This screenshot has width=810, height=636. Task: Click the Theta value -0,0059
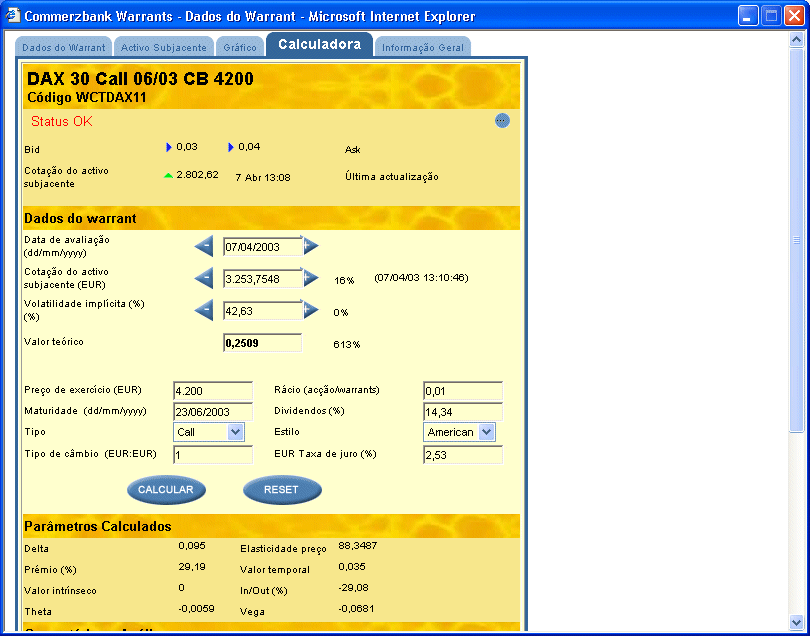196,609
